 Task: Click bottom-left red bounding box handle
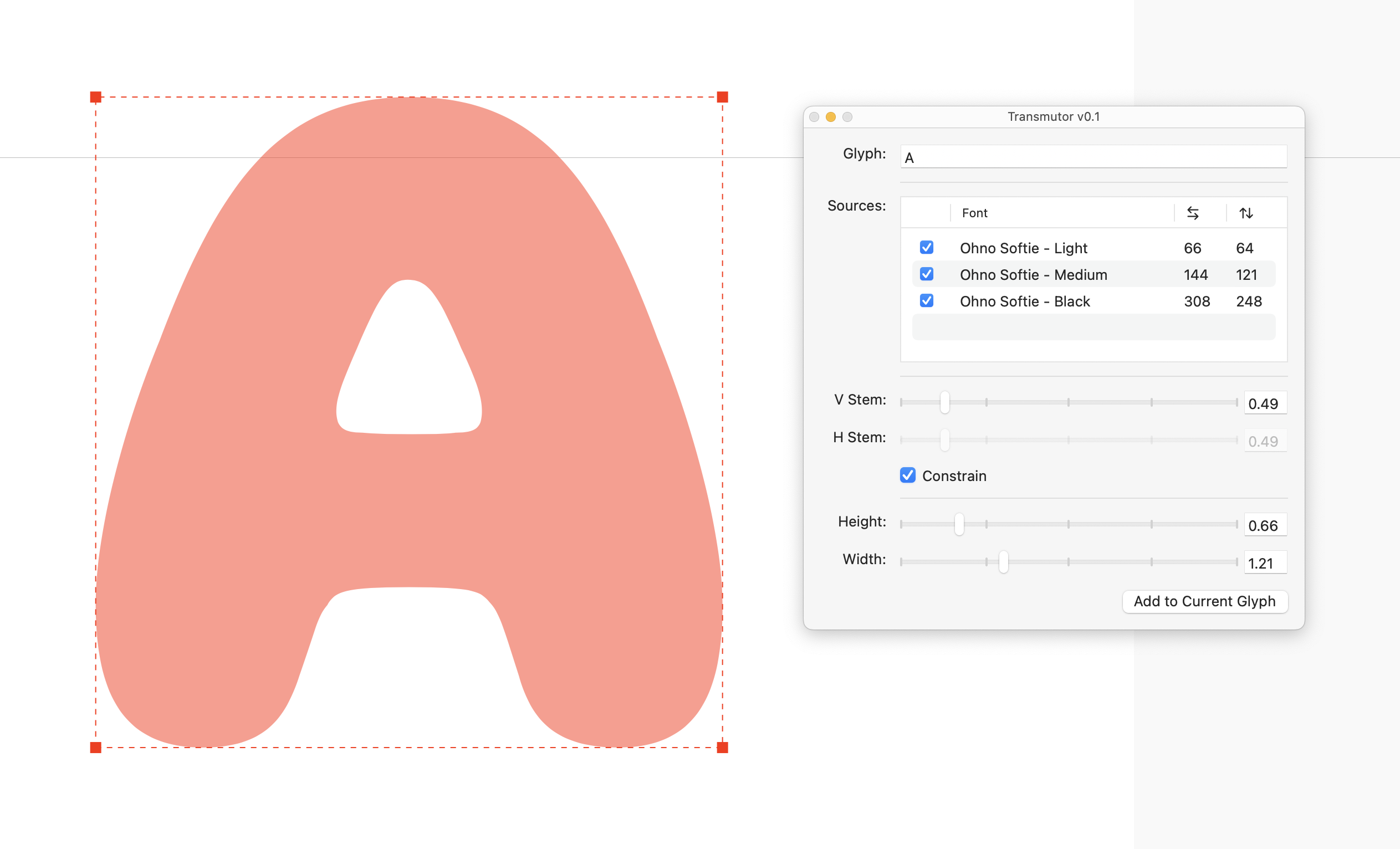click(95, 747)
